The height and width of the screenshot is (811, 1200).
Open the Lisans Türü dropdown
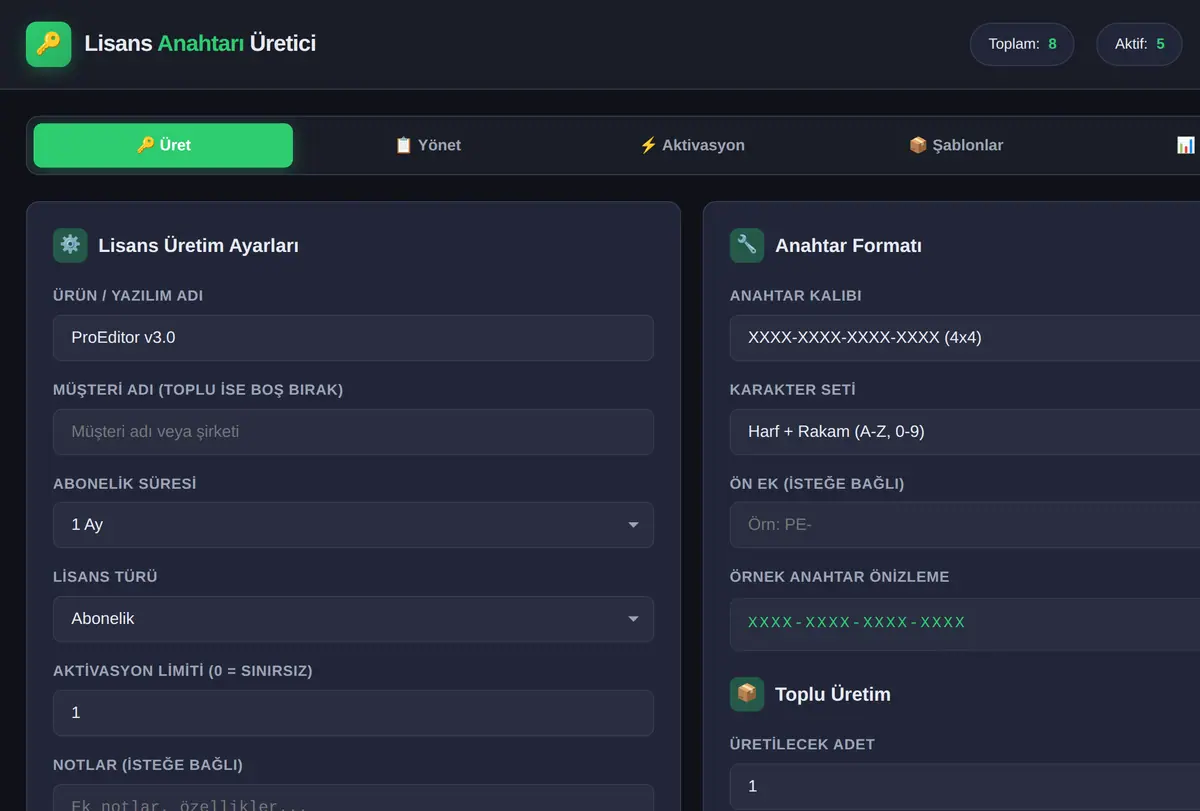(353, 619)
